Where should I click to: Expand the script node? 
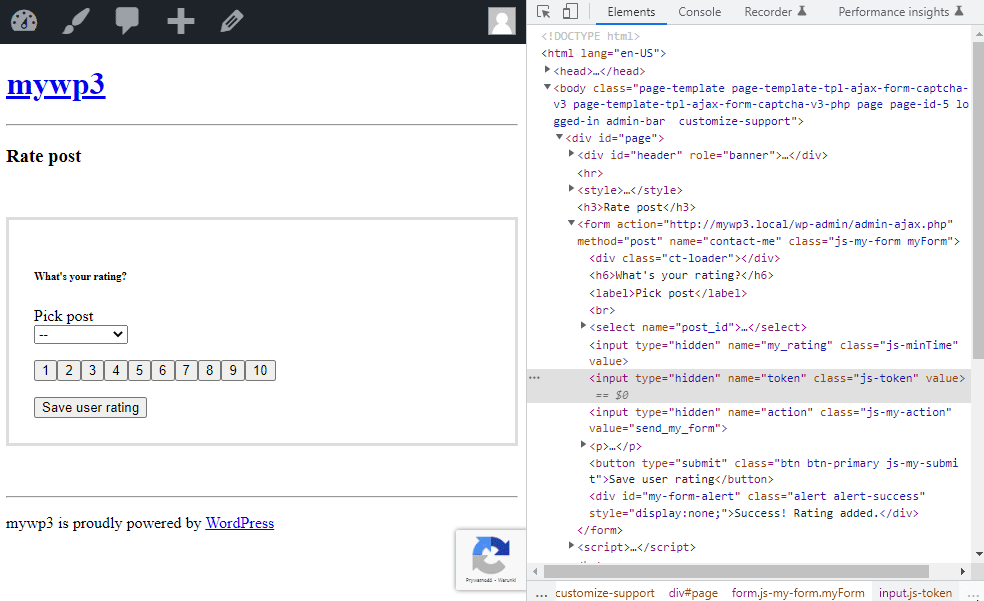[571, 545]
